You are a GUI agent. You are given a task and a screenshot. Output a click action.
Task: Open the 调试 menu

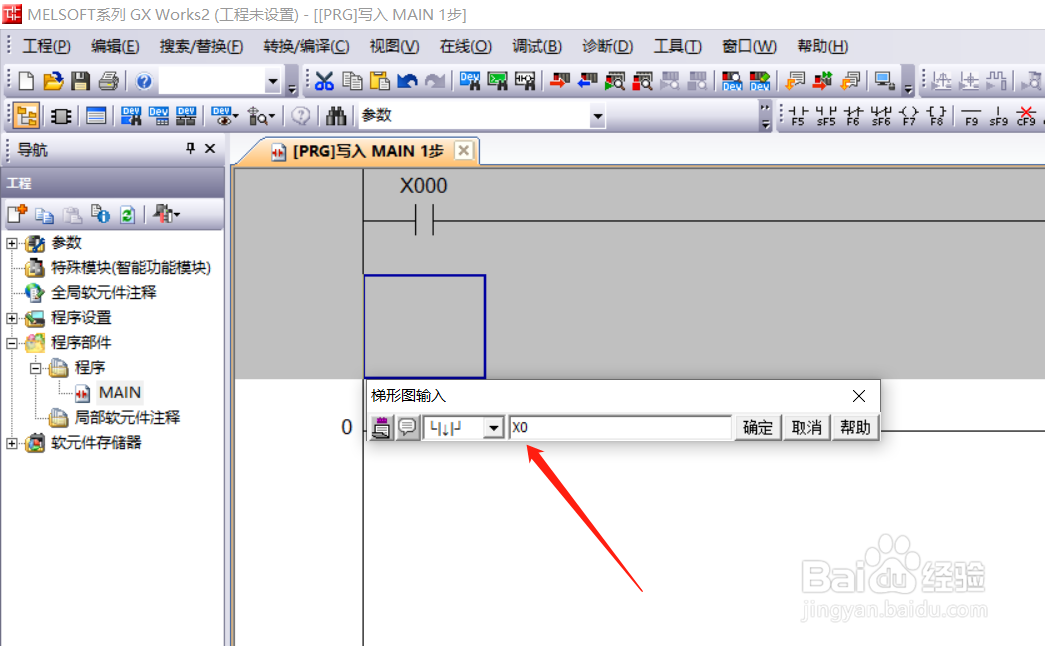pos(537,46)
